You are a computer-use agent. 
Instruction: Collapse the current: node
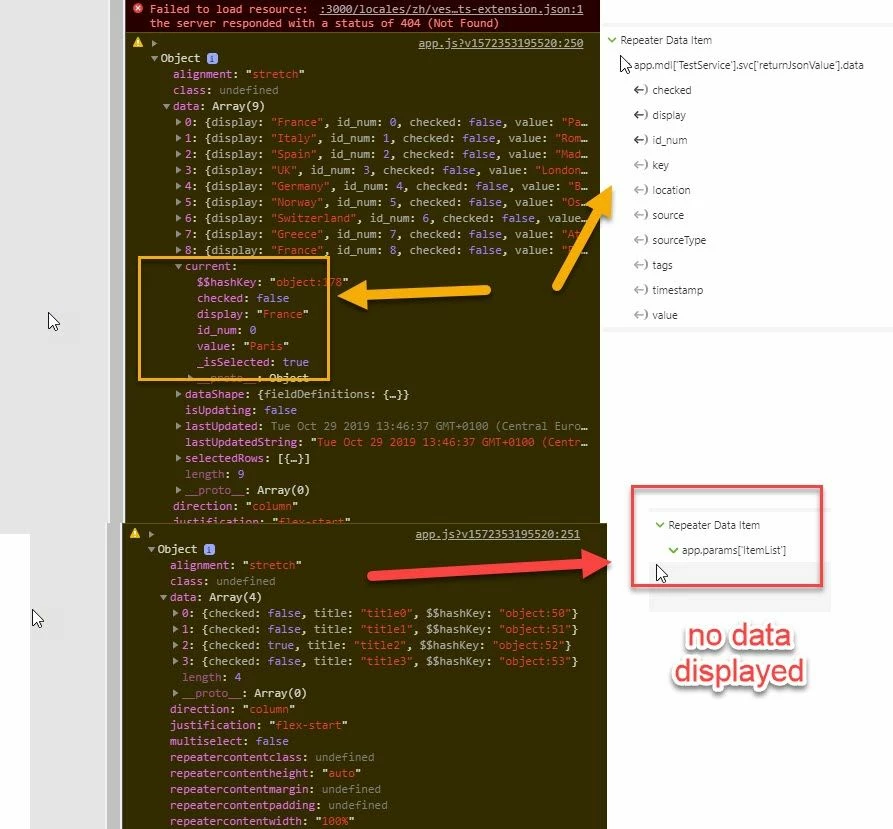click(178, 266)
